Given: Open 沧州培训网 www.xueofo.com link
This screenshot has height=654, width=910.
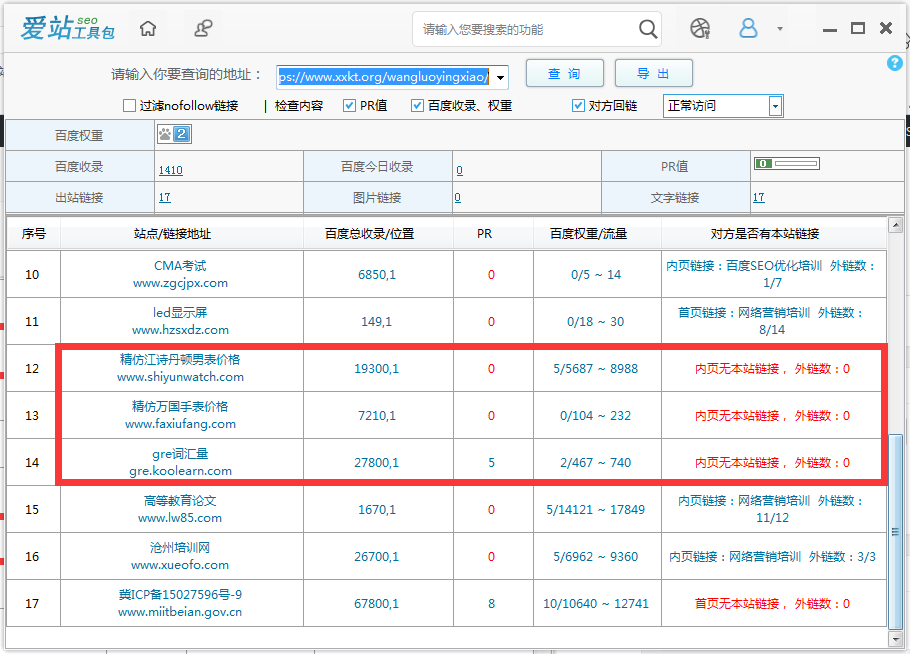Looking at the screenshot, I should coord(180,557).
